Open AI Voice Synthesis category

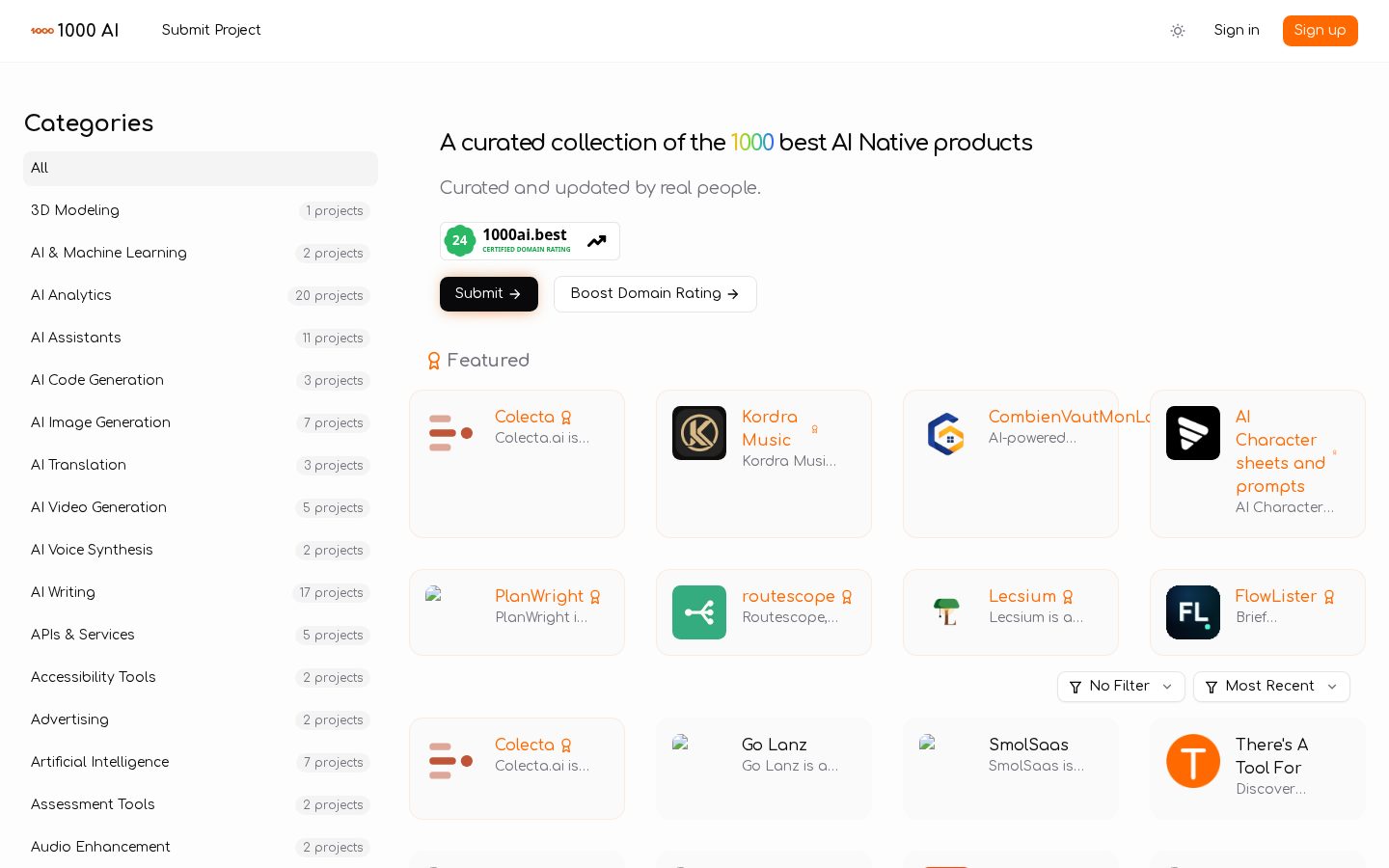tap(201, 550)
